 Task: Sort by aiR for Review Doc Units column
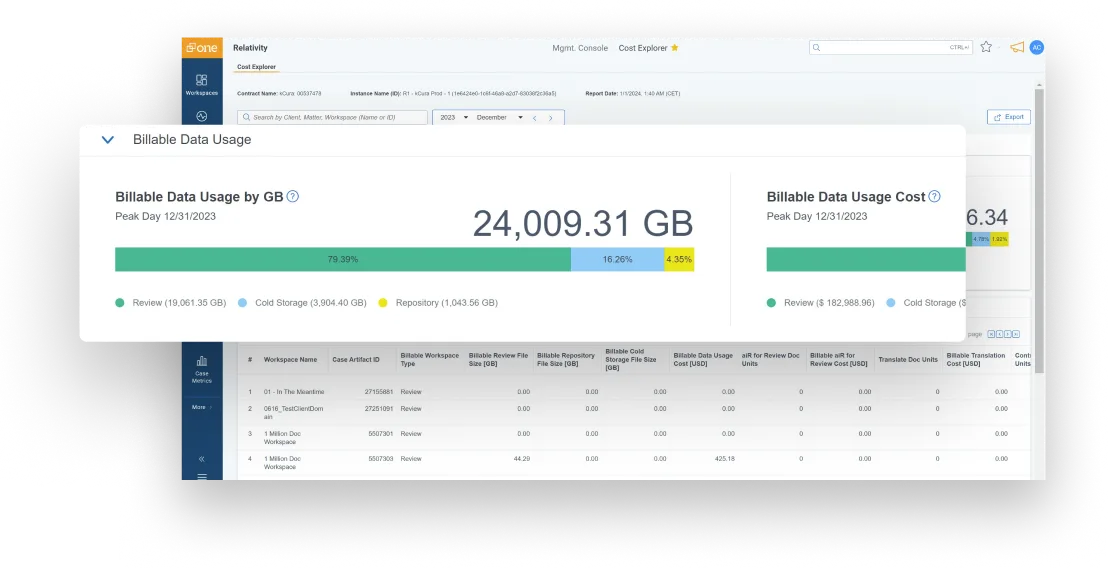click(x=770, y=360)
